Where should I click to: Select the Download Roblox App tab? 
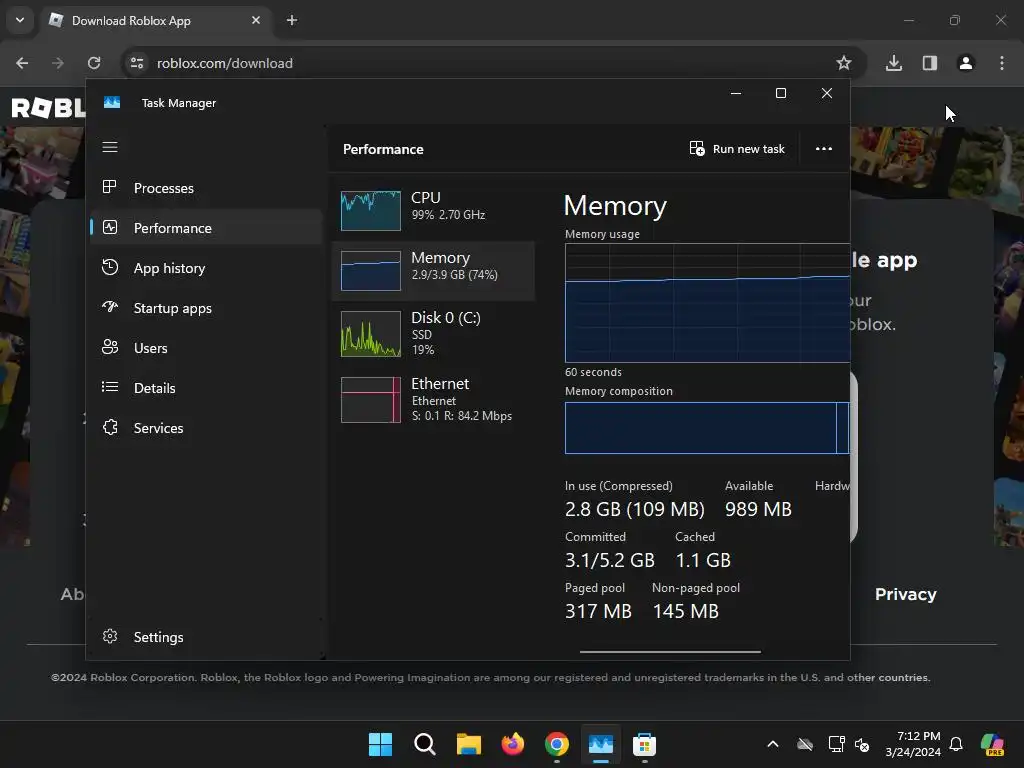click(x=156, y=21)
